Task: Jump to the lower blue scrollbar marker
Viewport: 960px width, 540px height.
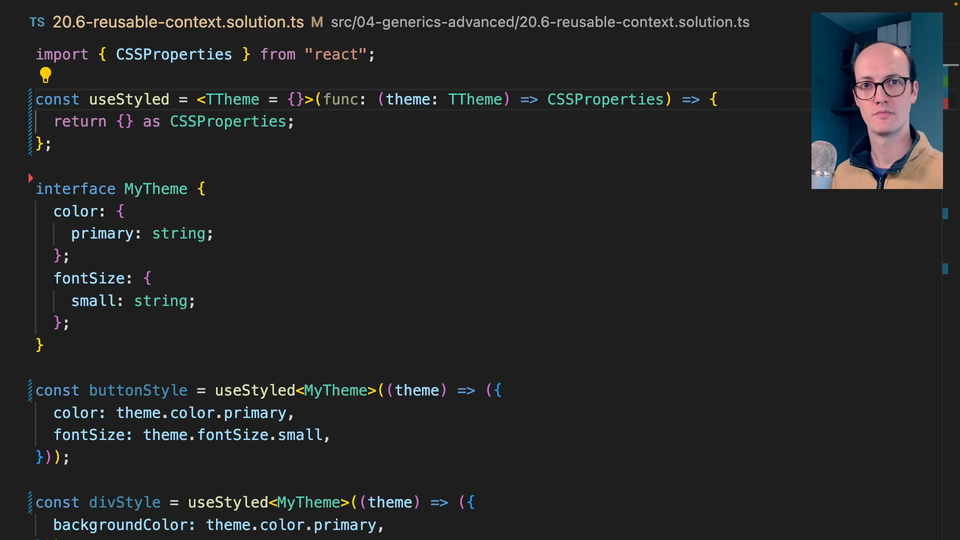Action: pyautogui.click(x=945, y=268)
